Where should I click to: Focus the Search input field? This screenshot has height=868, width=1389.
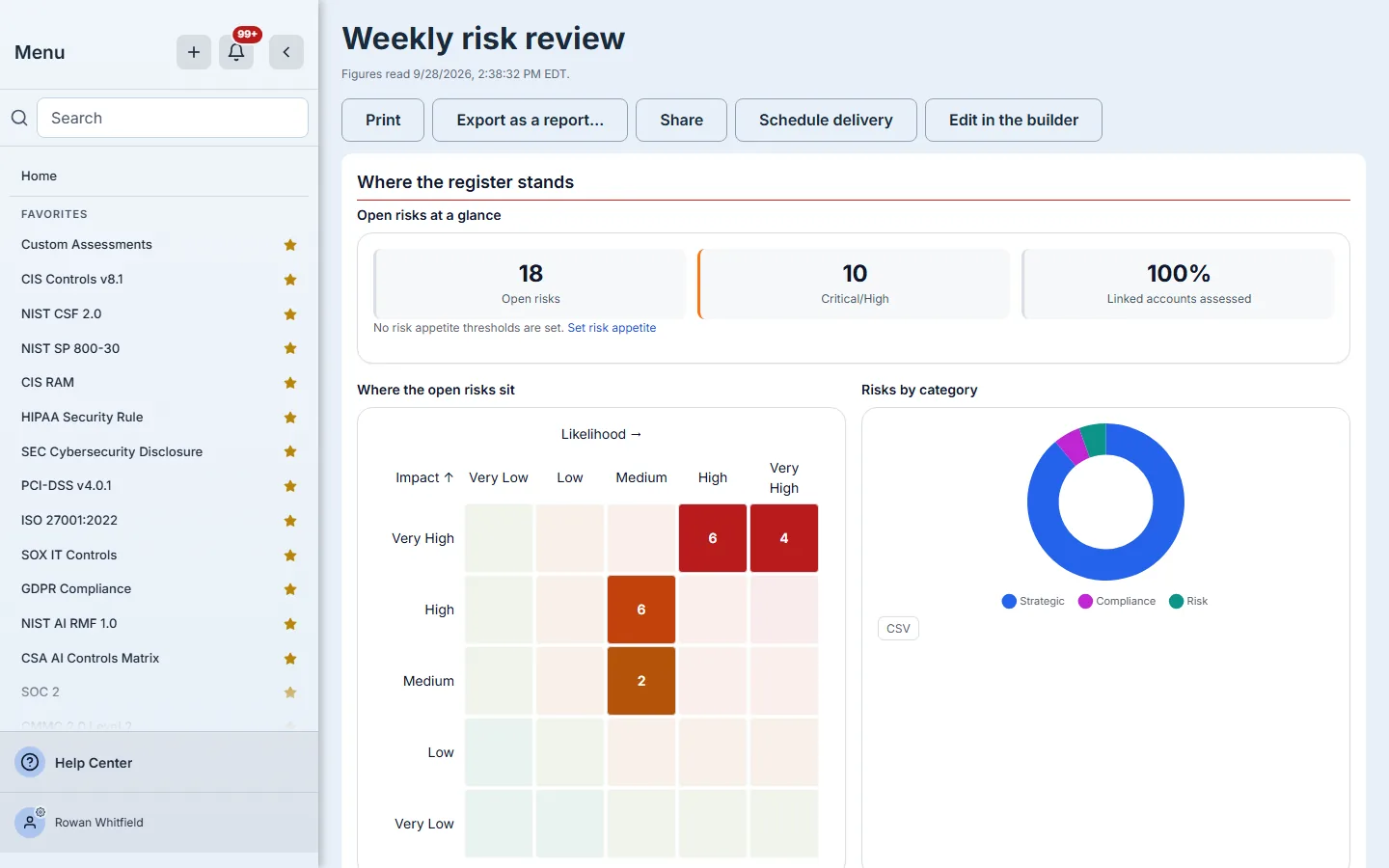173,118
